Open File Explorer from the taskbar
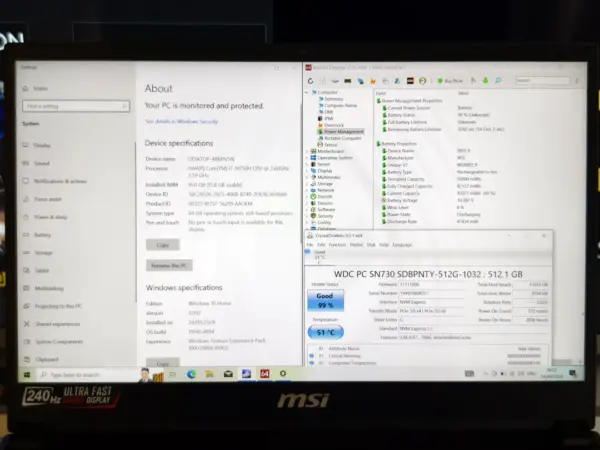Screen dimensions: 600x450 coord(209,374)
